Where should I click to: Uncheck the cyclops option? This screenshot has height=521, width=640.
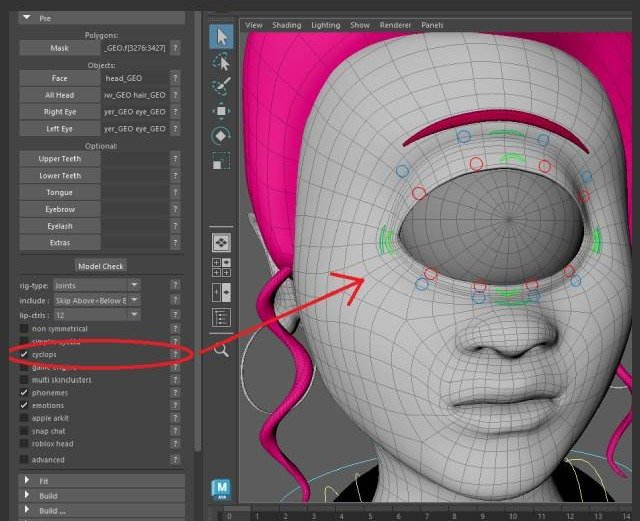click(x=24, y=354)
